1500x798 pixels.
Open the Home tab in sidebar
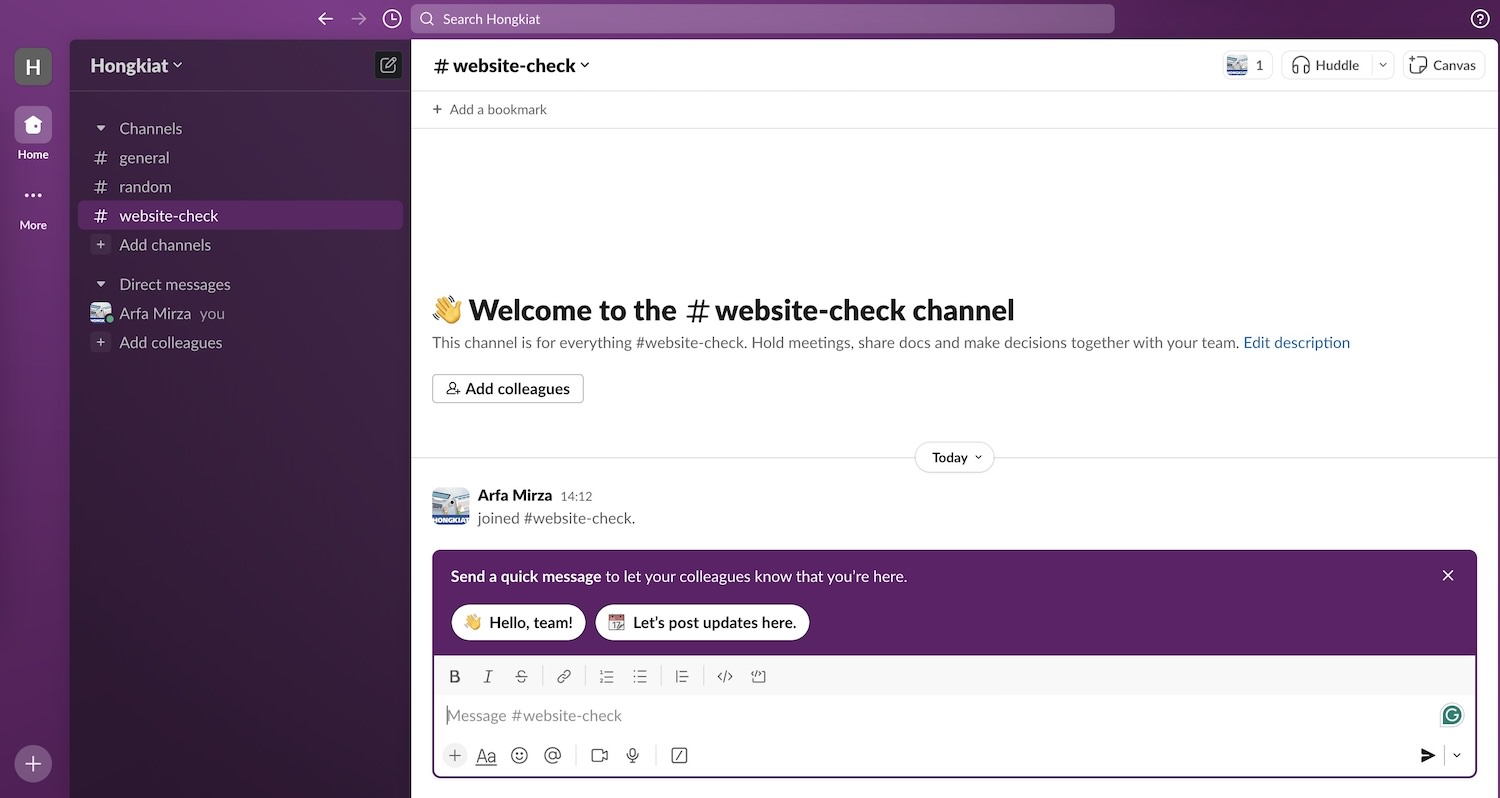click(33, 134)
